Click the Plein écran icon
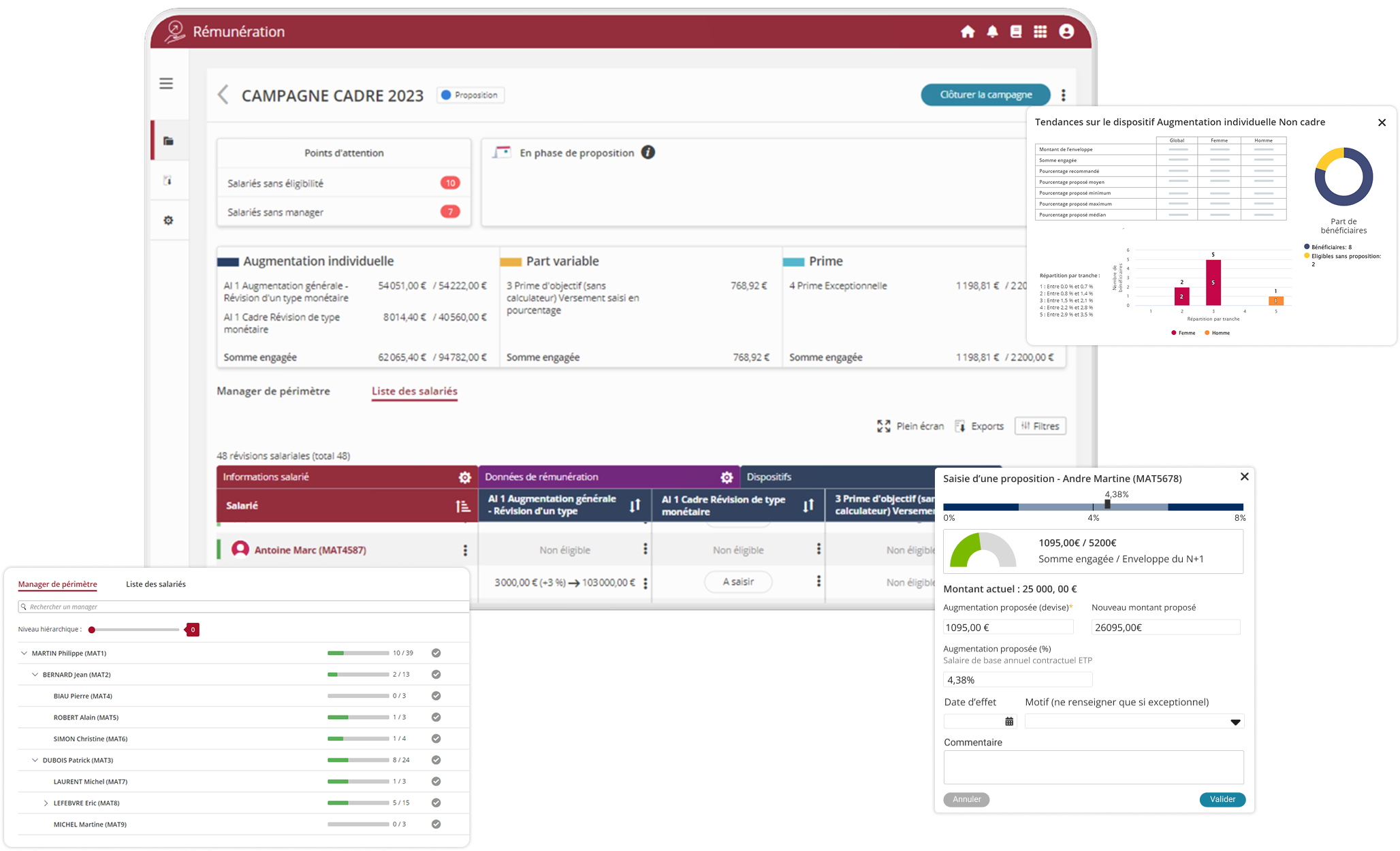Image resolution: width=1400 pixels, height=851 pixels. (884, 426)
